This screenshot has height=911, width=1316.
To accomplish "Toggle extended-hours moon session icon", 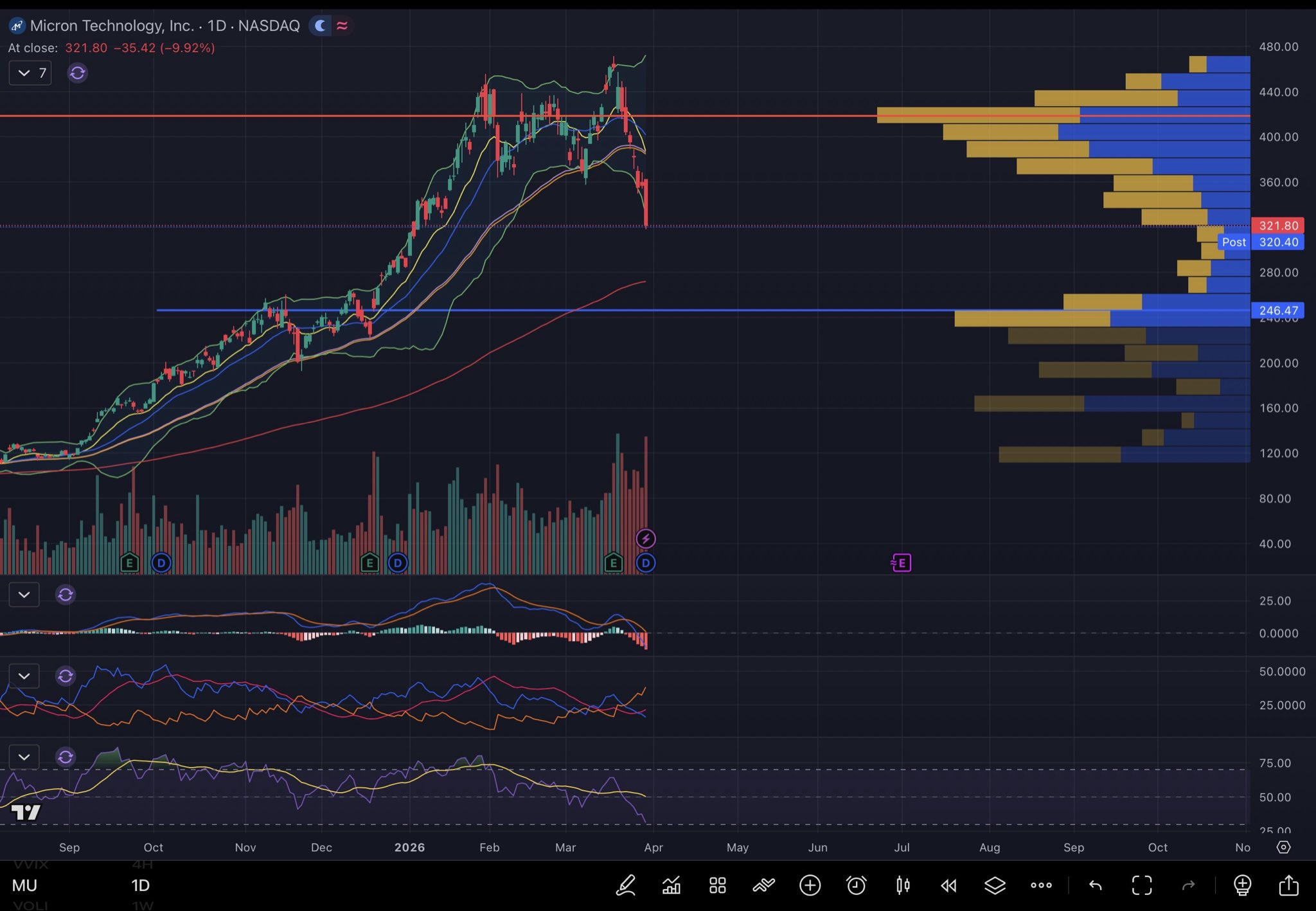I will [x=320, y=26].
